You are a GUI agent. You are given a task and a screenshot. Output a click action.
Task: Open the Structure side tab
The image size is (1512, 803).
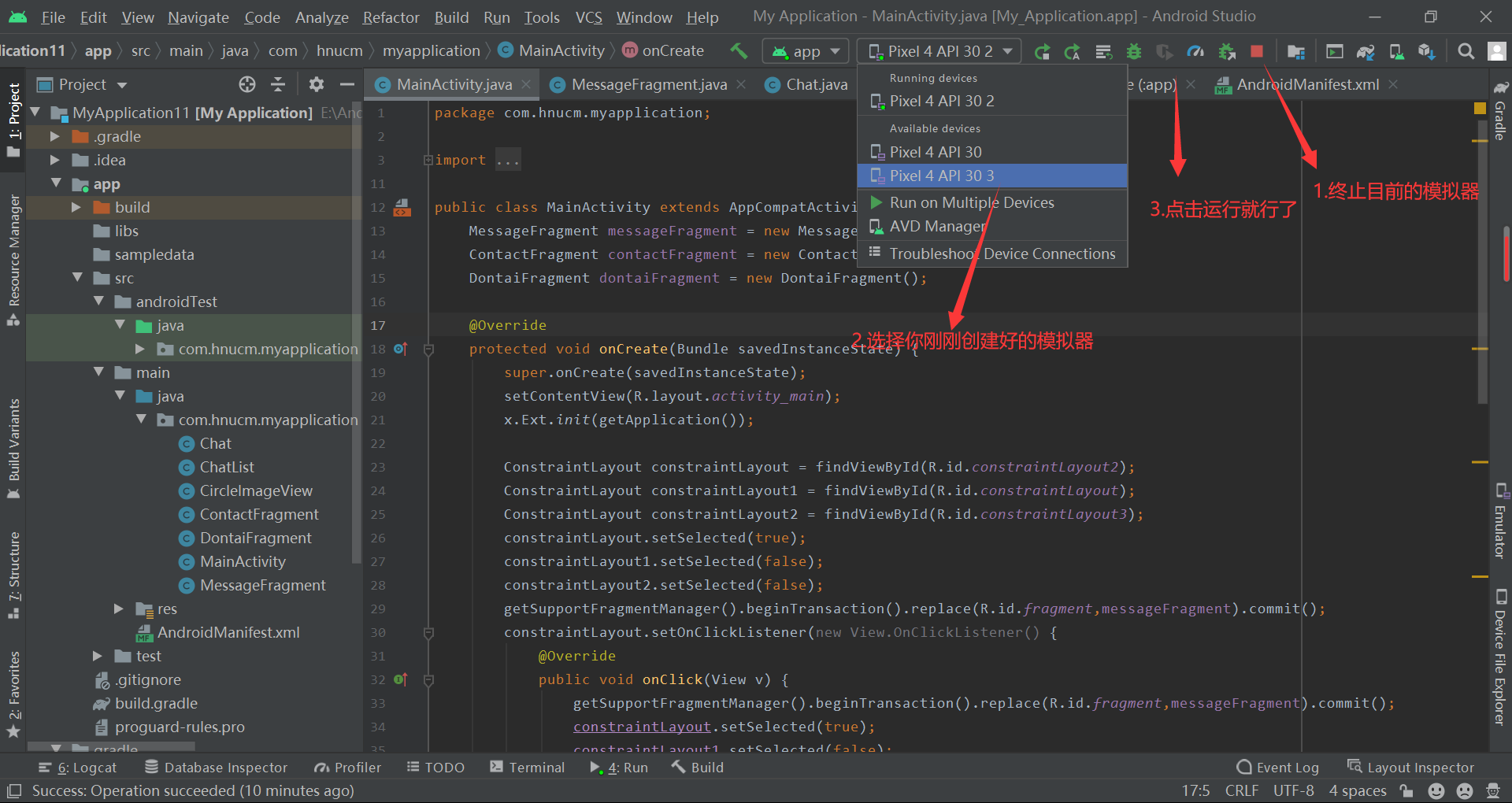pyautogui.click(x=13, y=574)
